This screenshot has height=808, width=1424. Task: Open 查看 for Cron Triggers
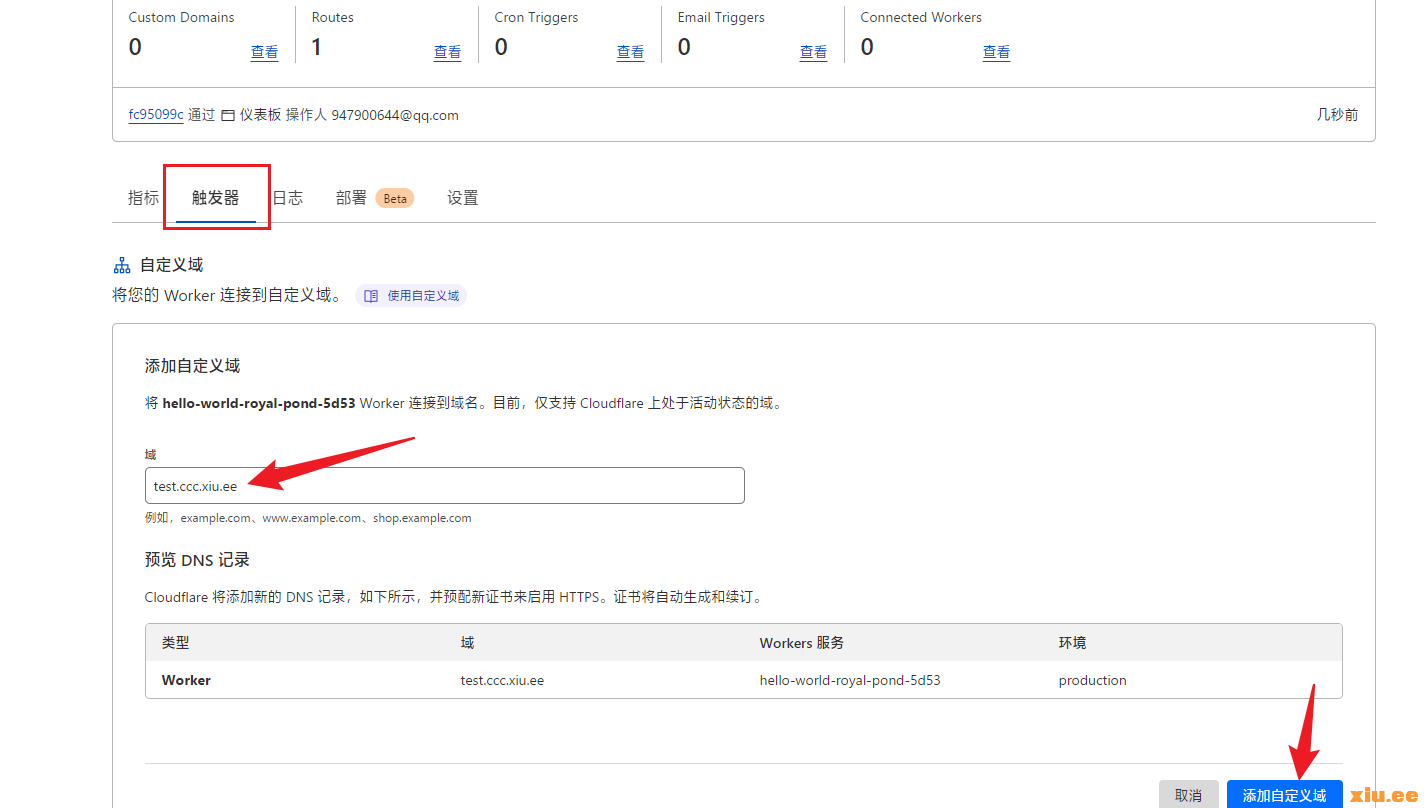pyautogui.click(x=630, y=52)
